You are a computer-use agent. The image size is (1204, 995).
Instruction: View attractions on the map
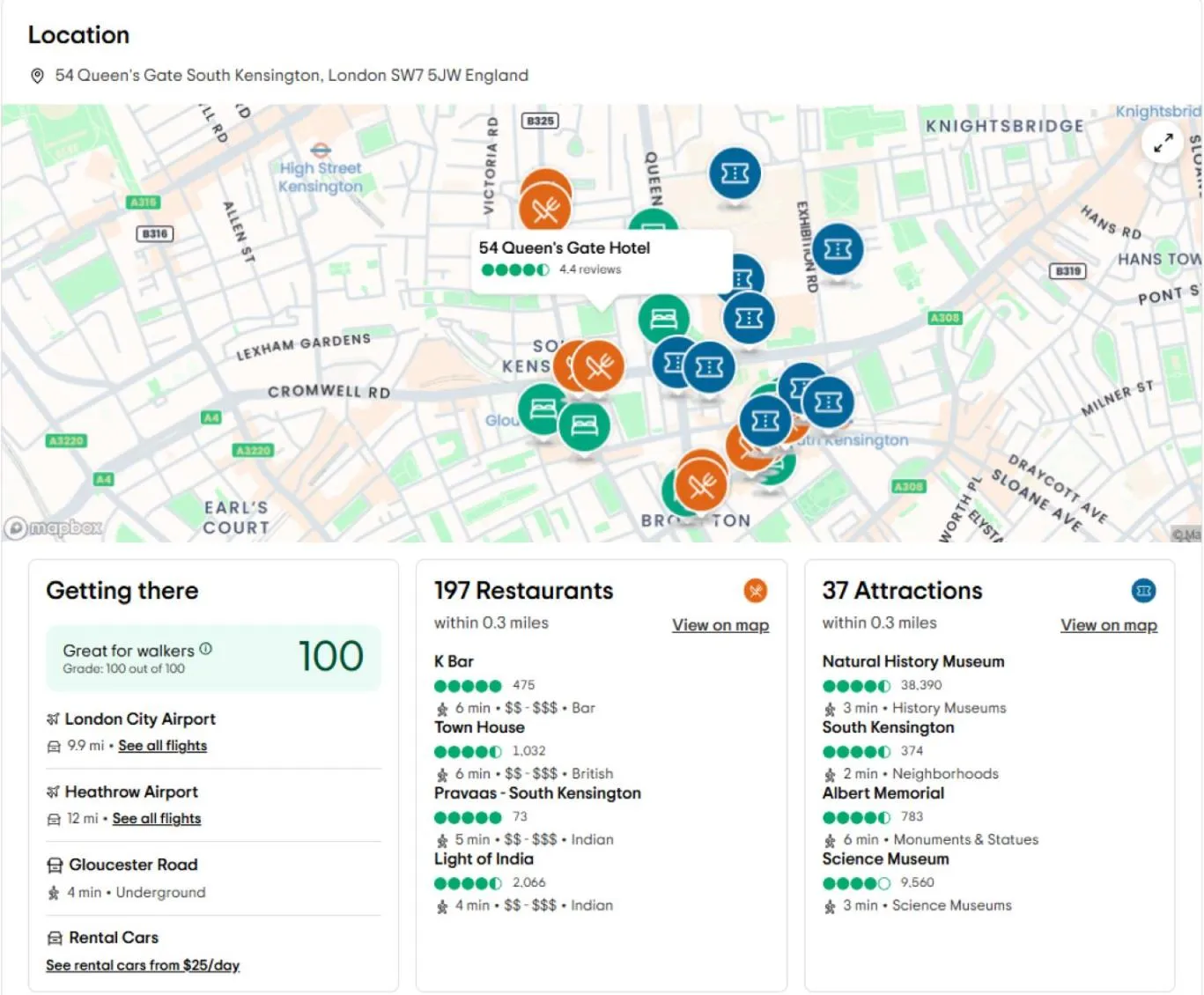coord(1108,625)
